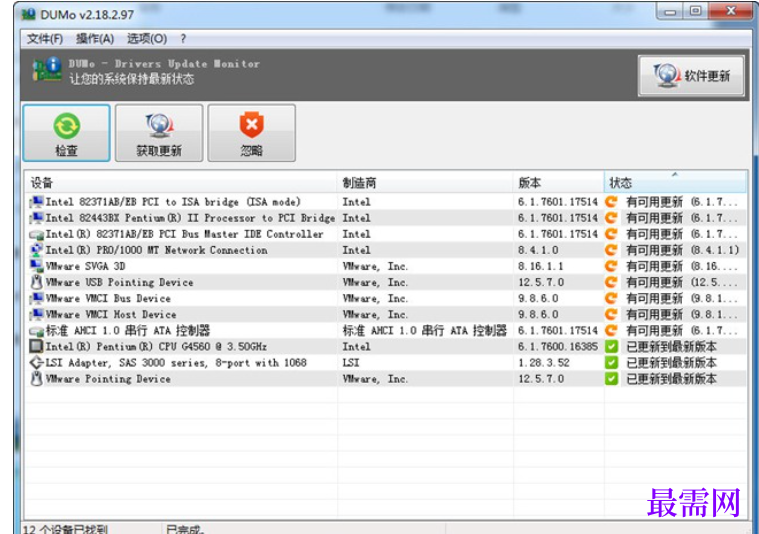Sort by the 设备 column header
Viewport: 759px width, 534px height.
[181, 183]
